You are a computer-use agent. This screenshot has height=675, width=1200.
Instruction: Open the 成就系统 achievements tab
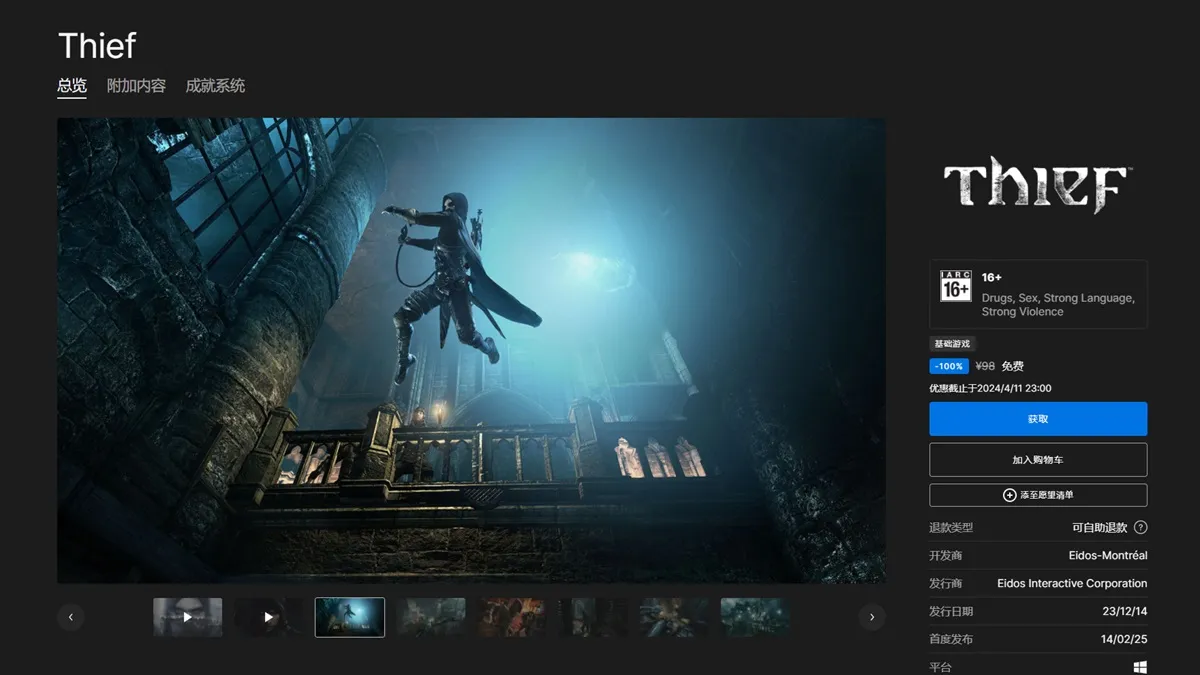(x=215, y=86)
